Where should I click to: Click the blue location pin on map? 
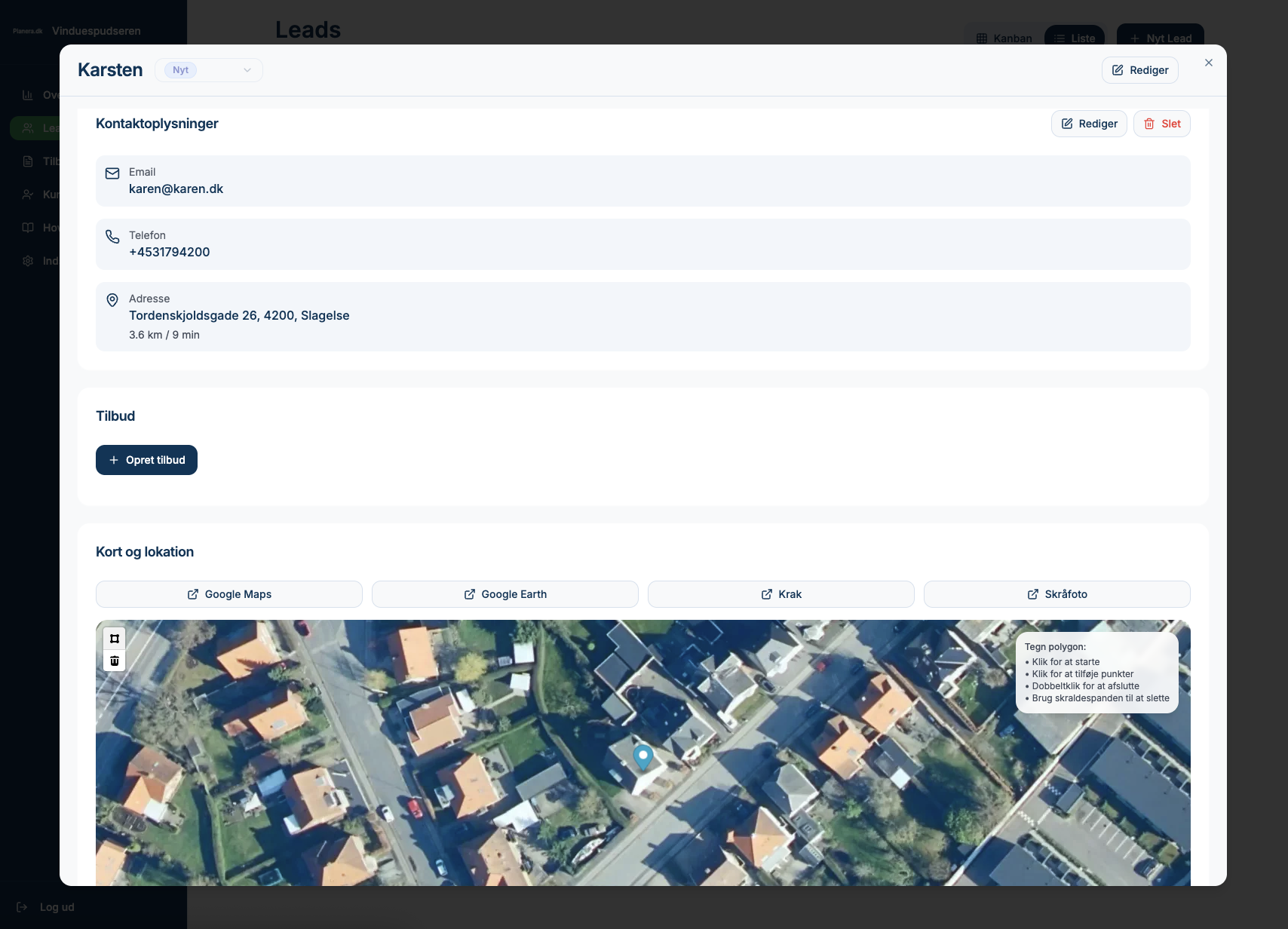point(642,756)
